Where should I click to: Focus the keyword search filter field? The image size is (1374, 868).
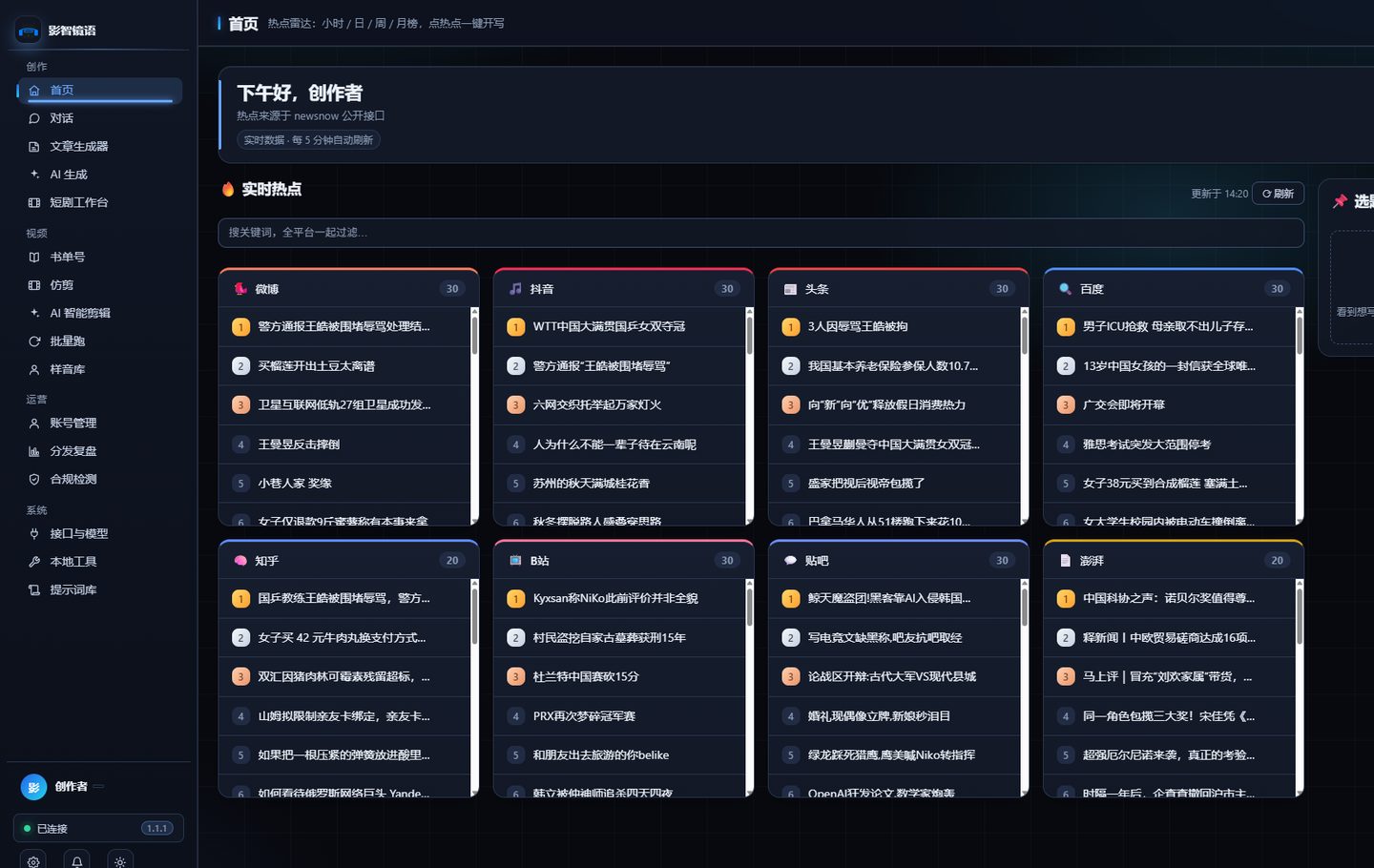tap(760, 233)
